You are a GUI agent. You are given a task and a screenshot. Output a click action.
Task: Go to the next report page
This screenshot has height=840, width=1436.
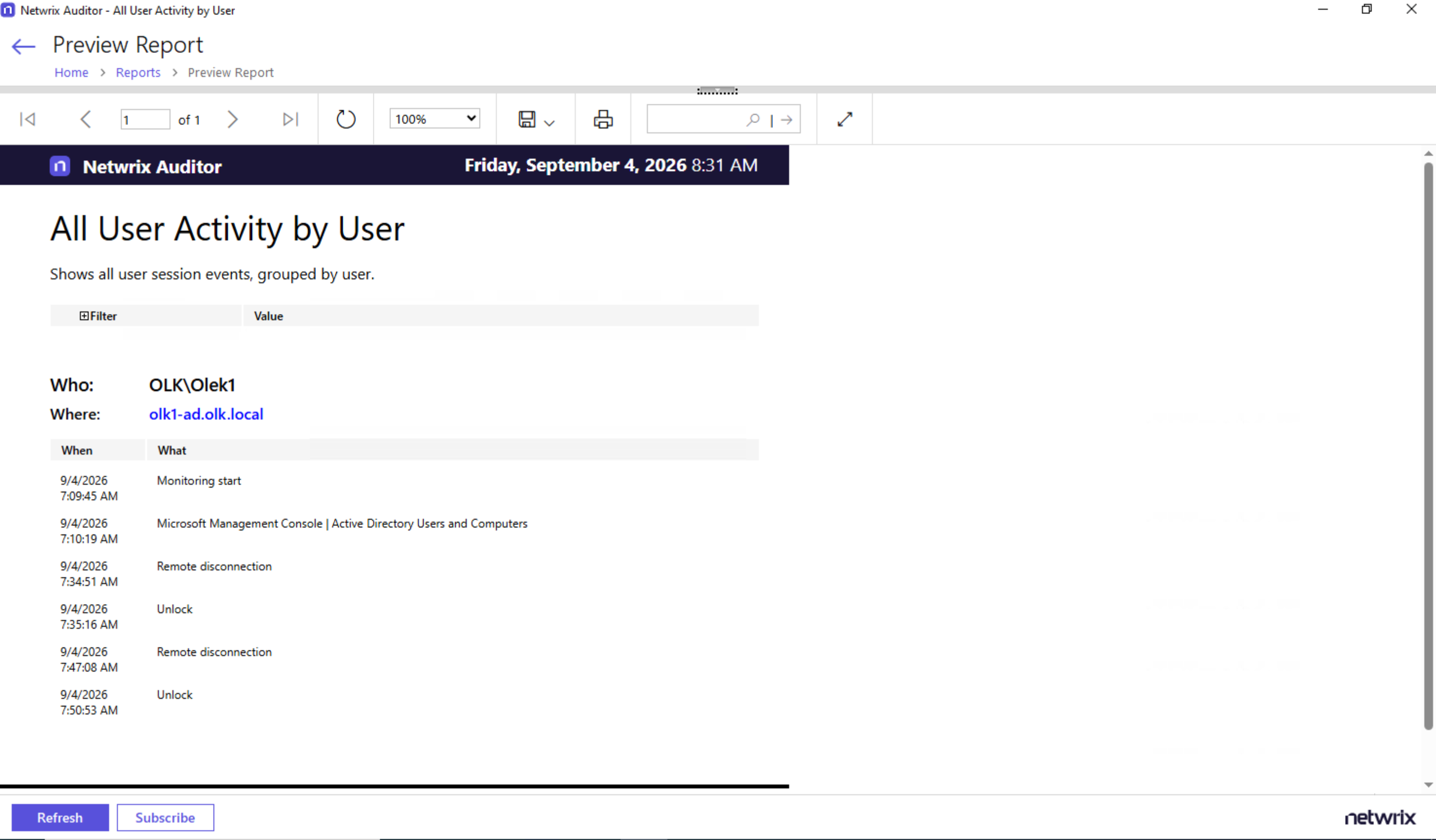point(232,119)
